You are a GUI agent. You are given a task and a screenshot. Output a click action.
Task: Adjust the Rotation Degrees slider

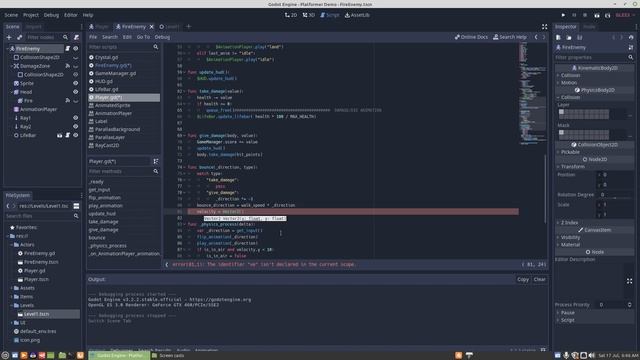615,198
